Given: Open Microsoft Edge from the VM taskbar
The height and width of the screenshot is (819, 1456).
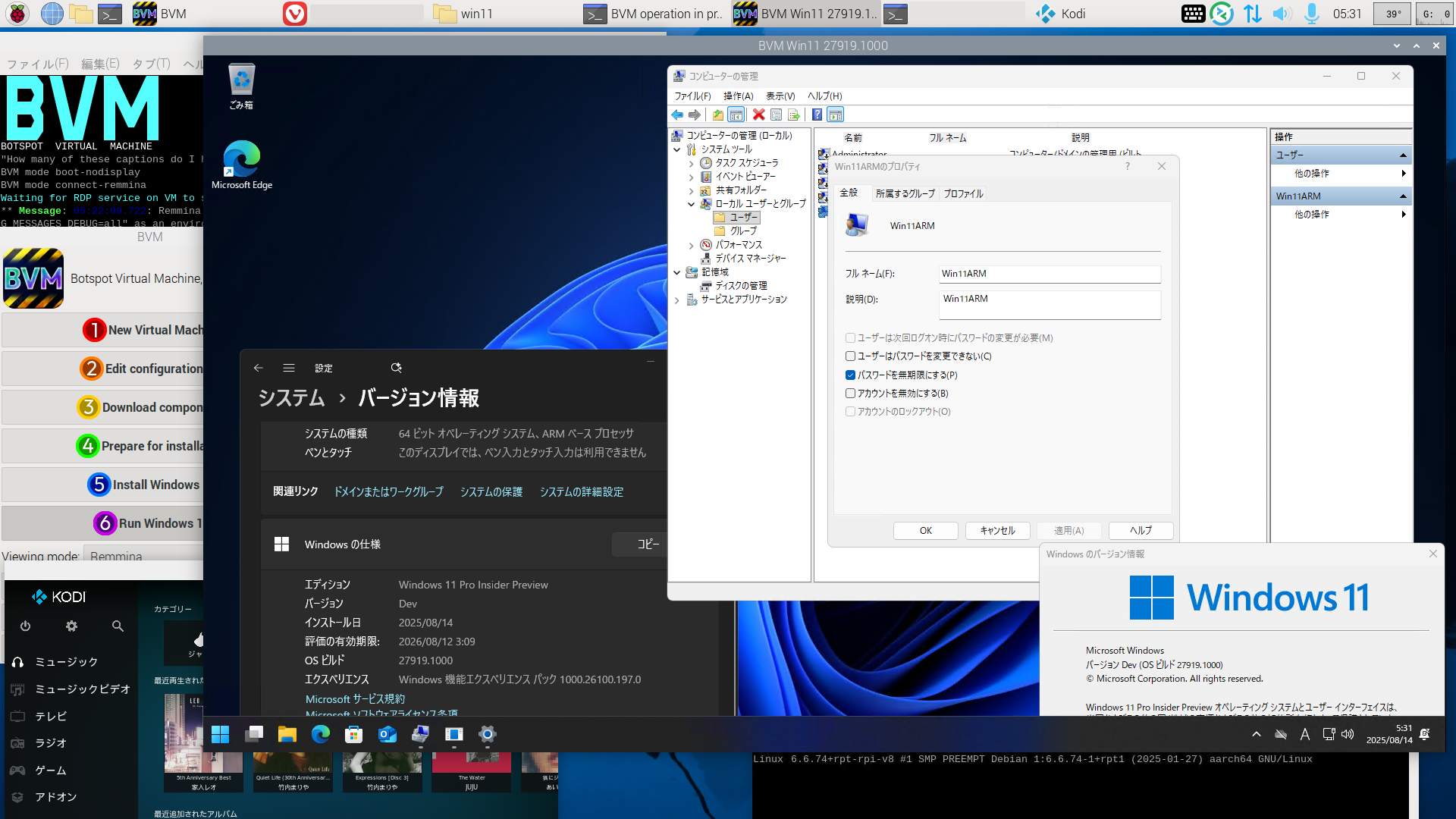Looking at the screenshot, I should (320, 734).
